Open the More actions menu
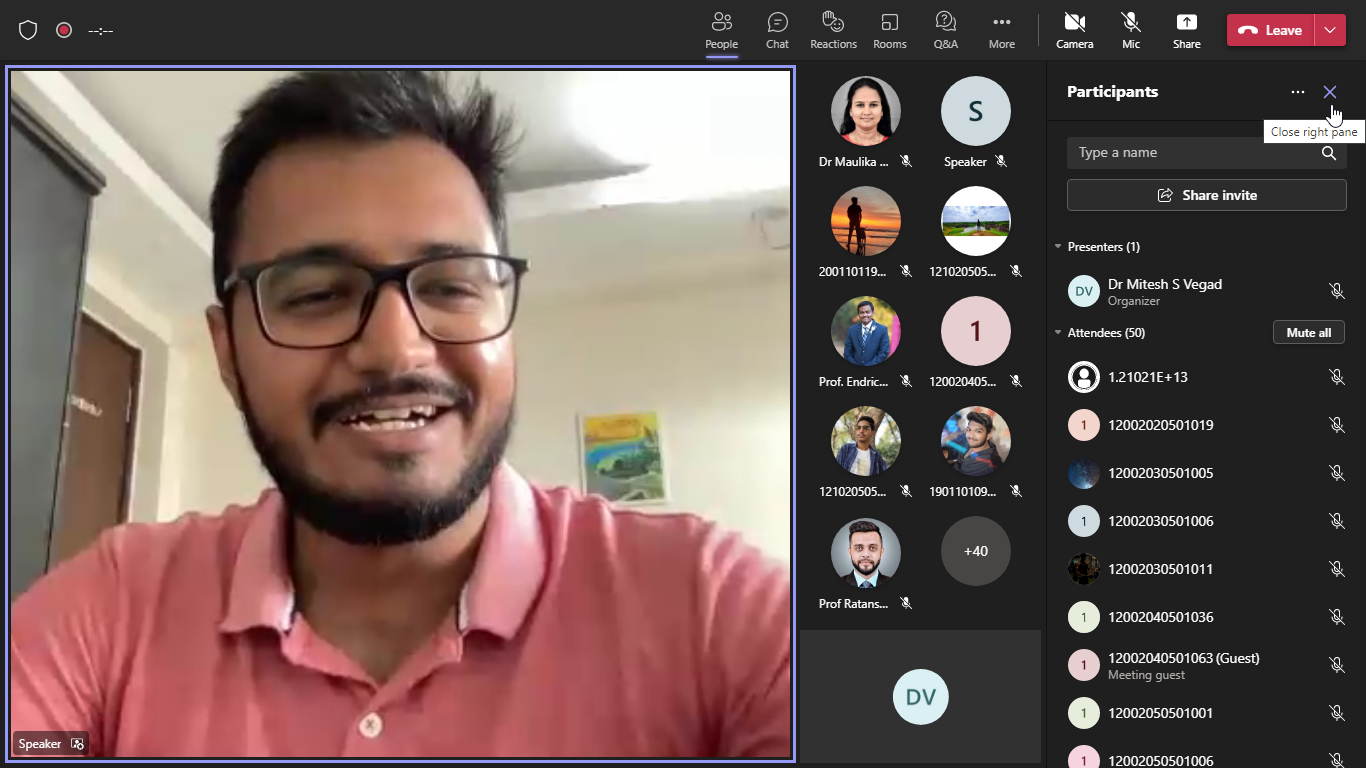The height and width of the screenshot is (768, 1366). pos(1001,30)
